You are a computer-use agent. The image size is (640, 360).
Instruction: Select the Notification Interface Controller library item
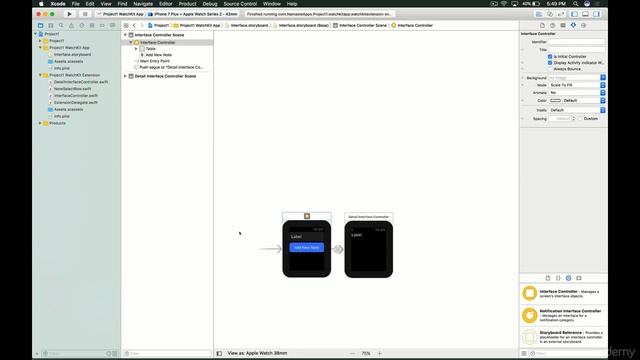point(563,315)
